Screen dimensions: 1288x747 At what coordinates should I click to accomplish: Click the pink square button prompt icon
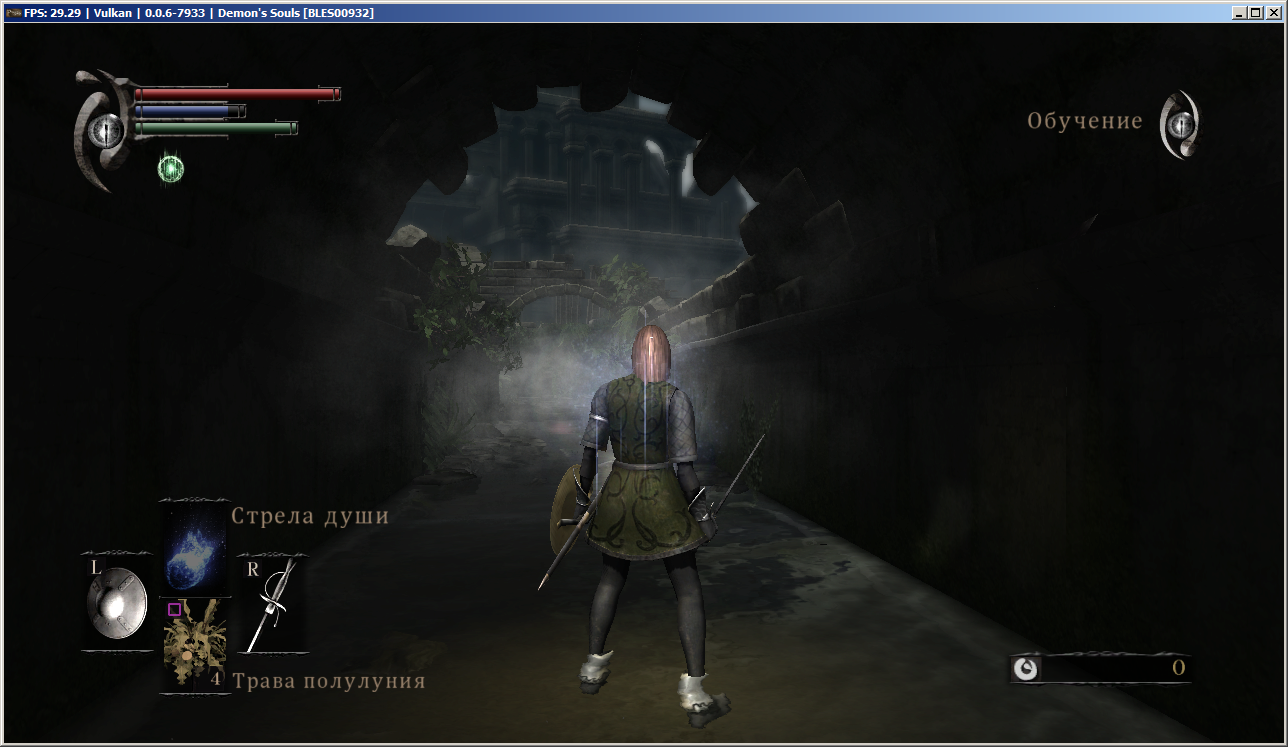pos(174,609)
